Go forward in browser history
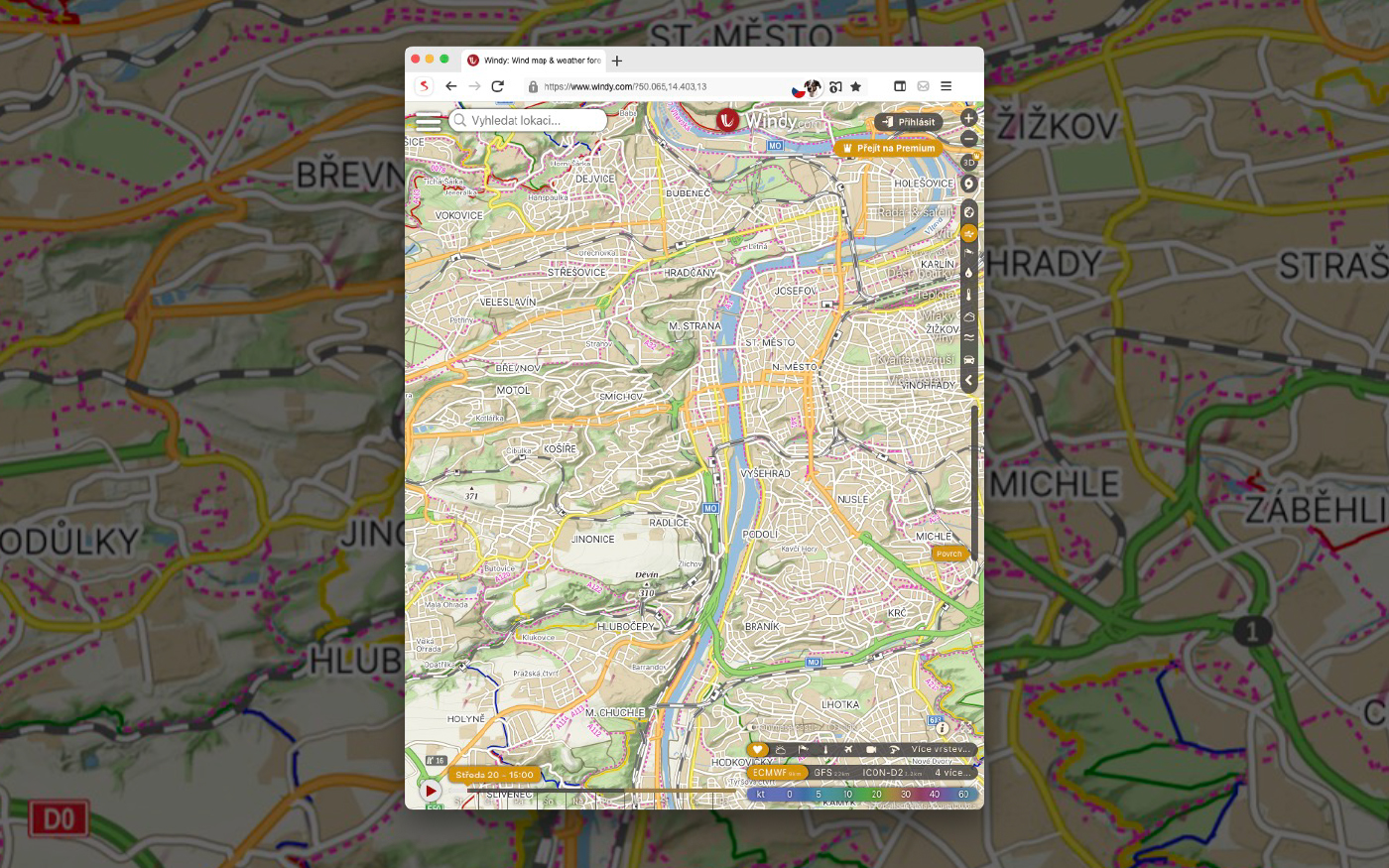 pyautogui.click(x=474, y=86)
